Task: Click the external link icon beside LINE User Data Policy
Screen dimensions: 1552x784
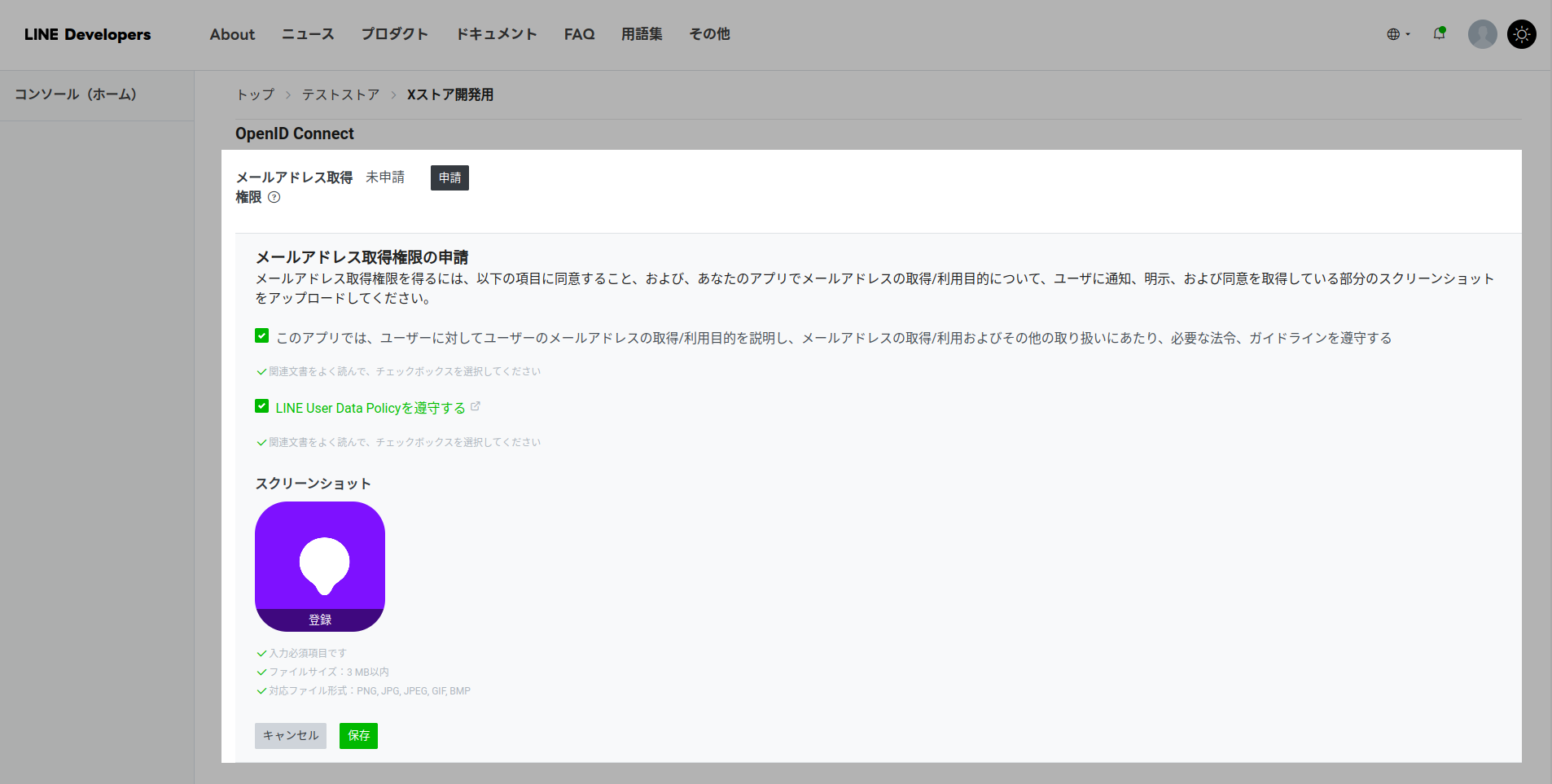Action: point(476,406)
